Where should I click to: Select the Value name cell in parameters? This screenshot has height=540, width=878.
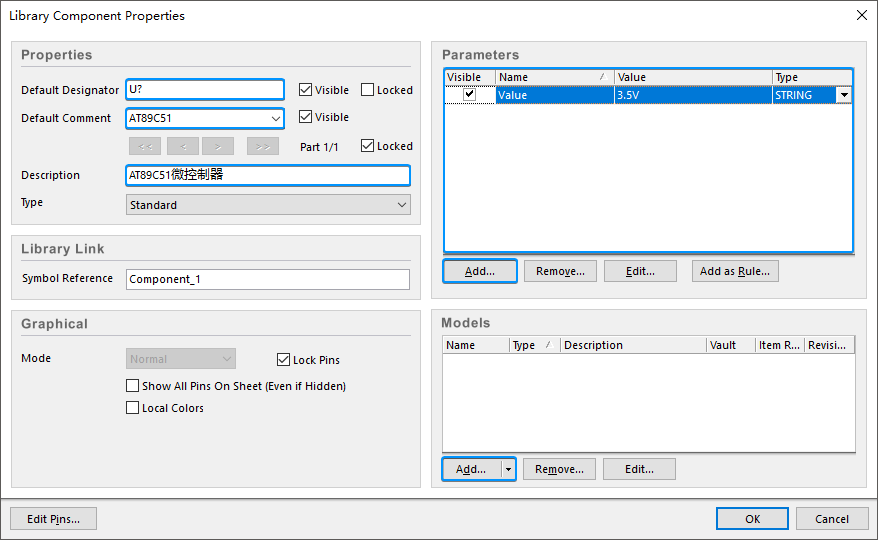tap(554, 95)
